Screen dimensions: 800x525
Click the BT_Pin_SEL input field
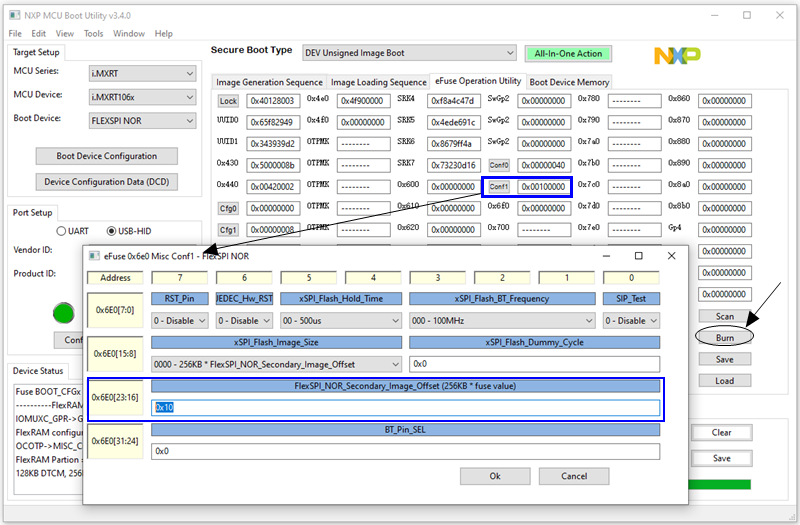[405, 451]
